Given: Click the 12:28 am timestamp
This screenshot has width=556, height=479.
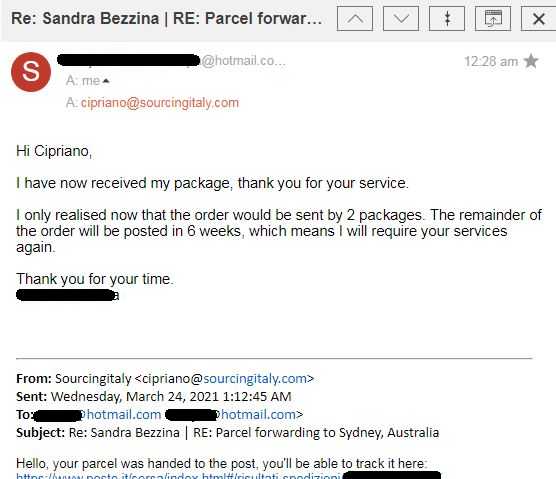Looking at the screenshot, I should [491, 62].
